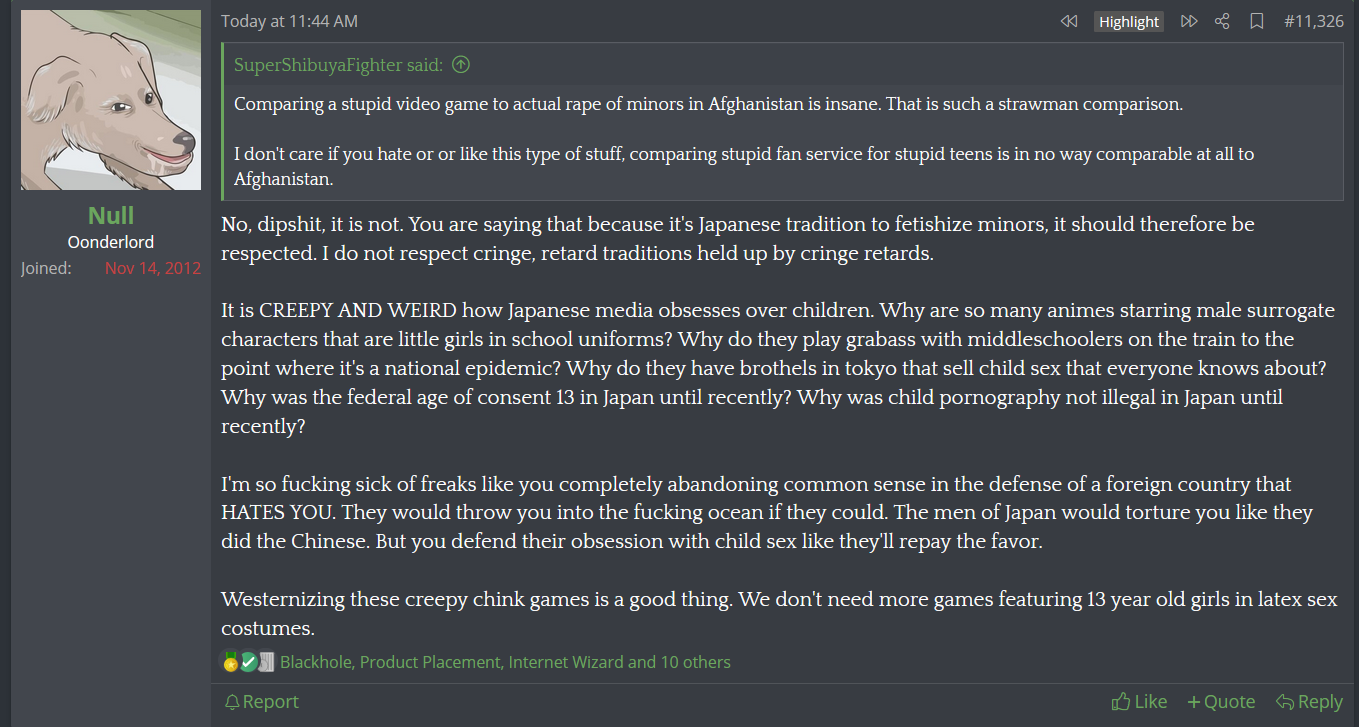Image resolution: width=1359 pixels, height=727 pixels.
Task: Click the timestamp Today at 11:44 AM
Action: tap(289, 21)
